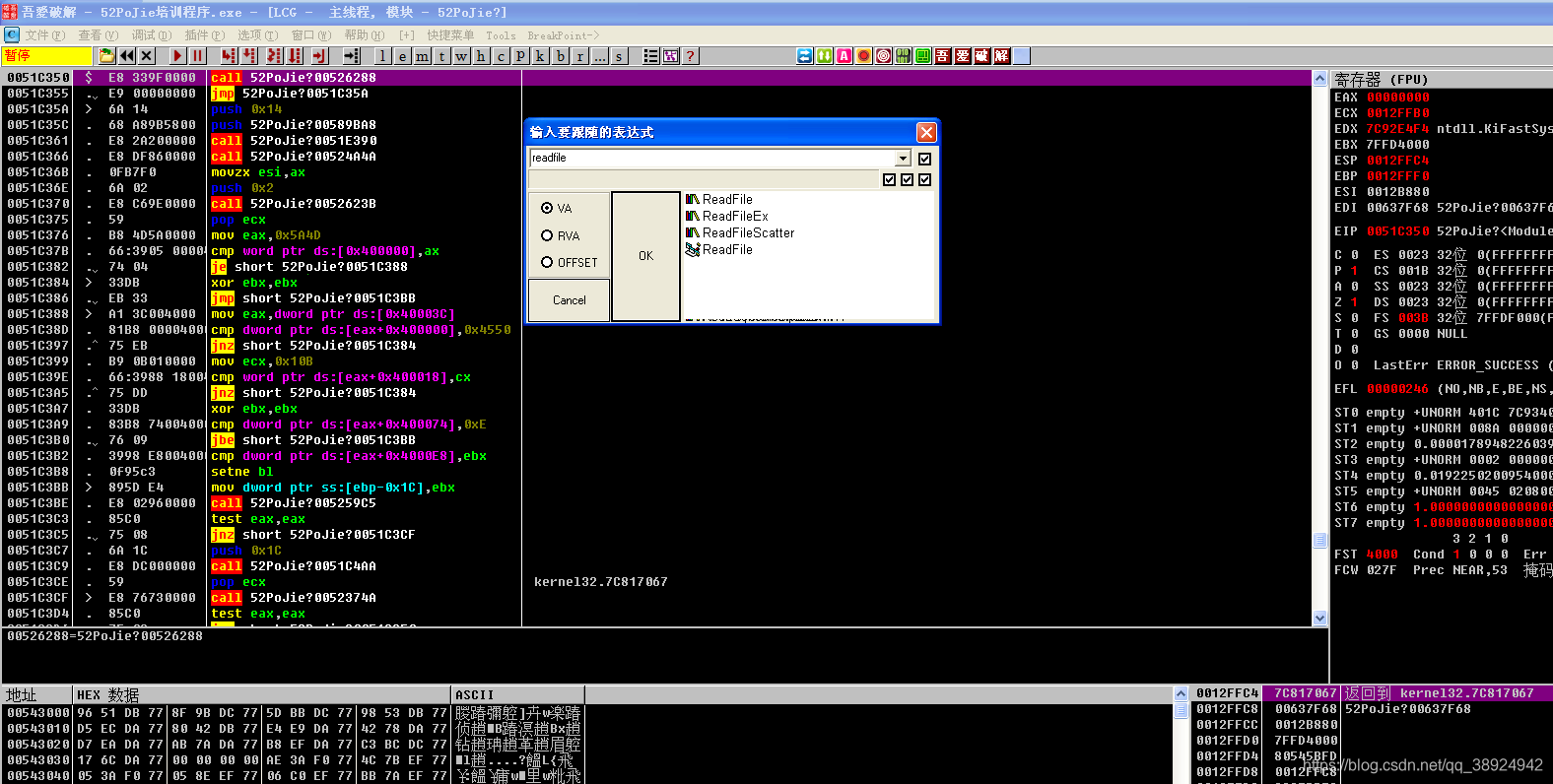Viewport: 1553px width, 784px height.
Task: Click the Go to address arrow icon
Action: [x=352, y=56]
